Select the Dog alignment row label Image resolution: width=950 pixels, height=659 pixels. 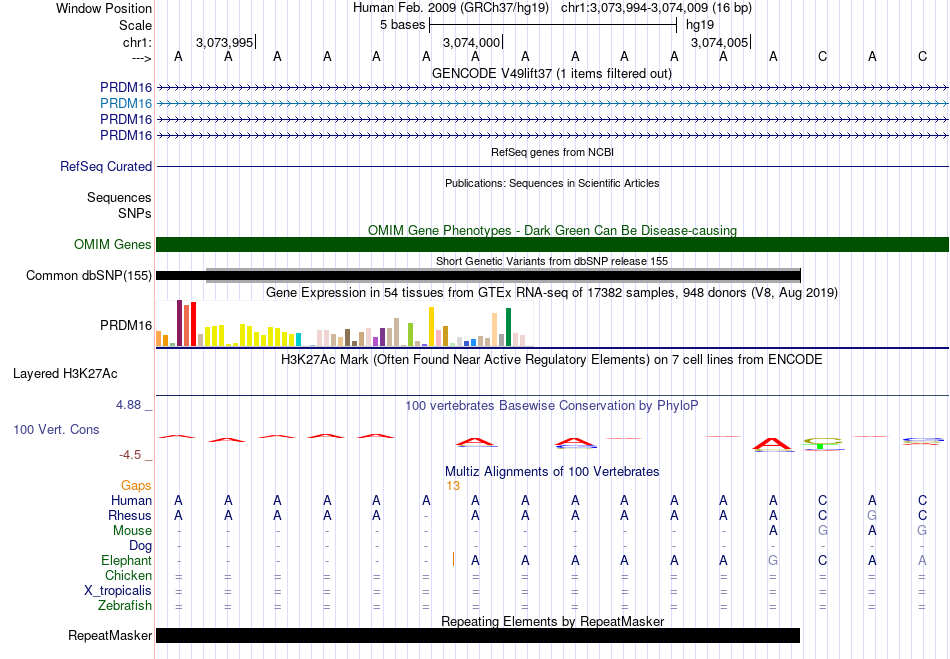[140, 546]
